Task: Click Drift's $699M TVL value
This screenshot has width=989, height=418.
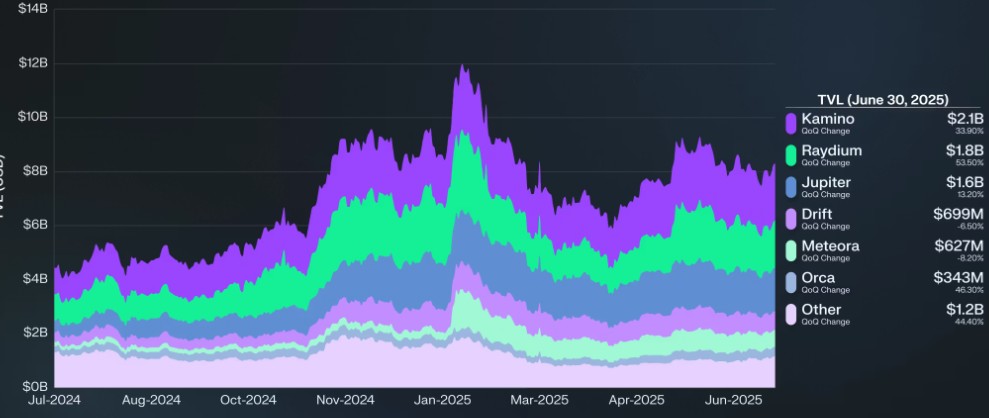Action: [962, 214]
